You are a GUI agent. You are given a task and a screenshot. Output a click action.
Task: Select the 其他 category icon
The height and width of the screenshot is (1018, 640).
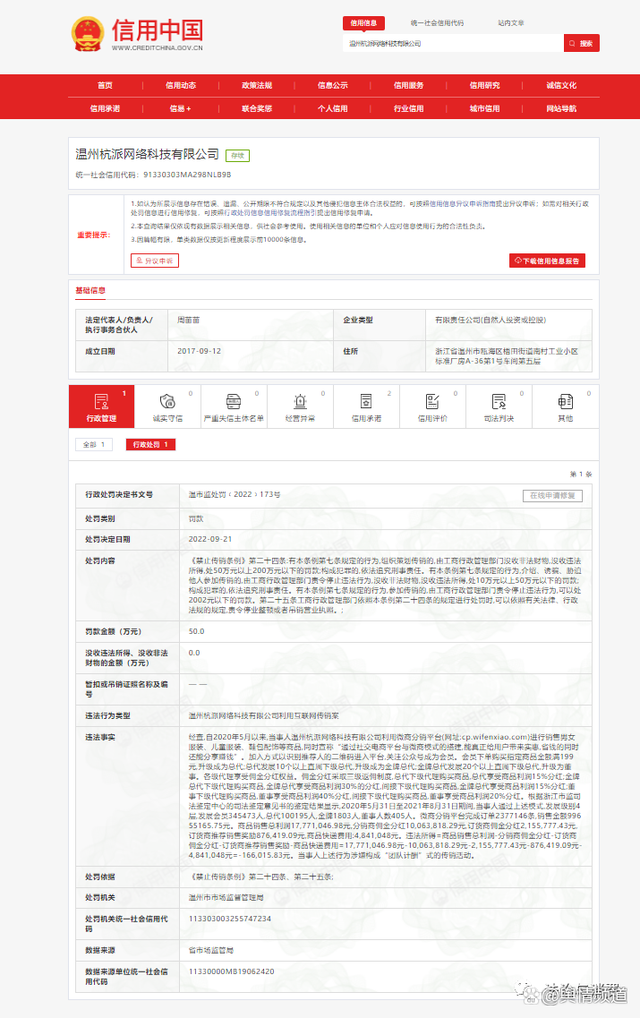565,402
